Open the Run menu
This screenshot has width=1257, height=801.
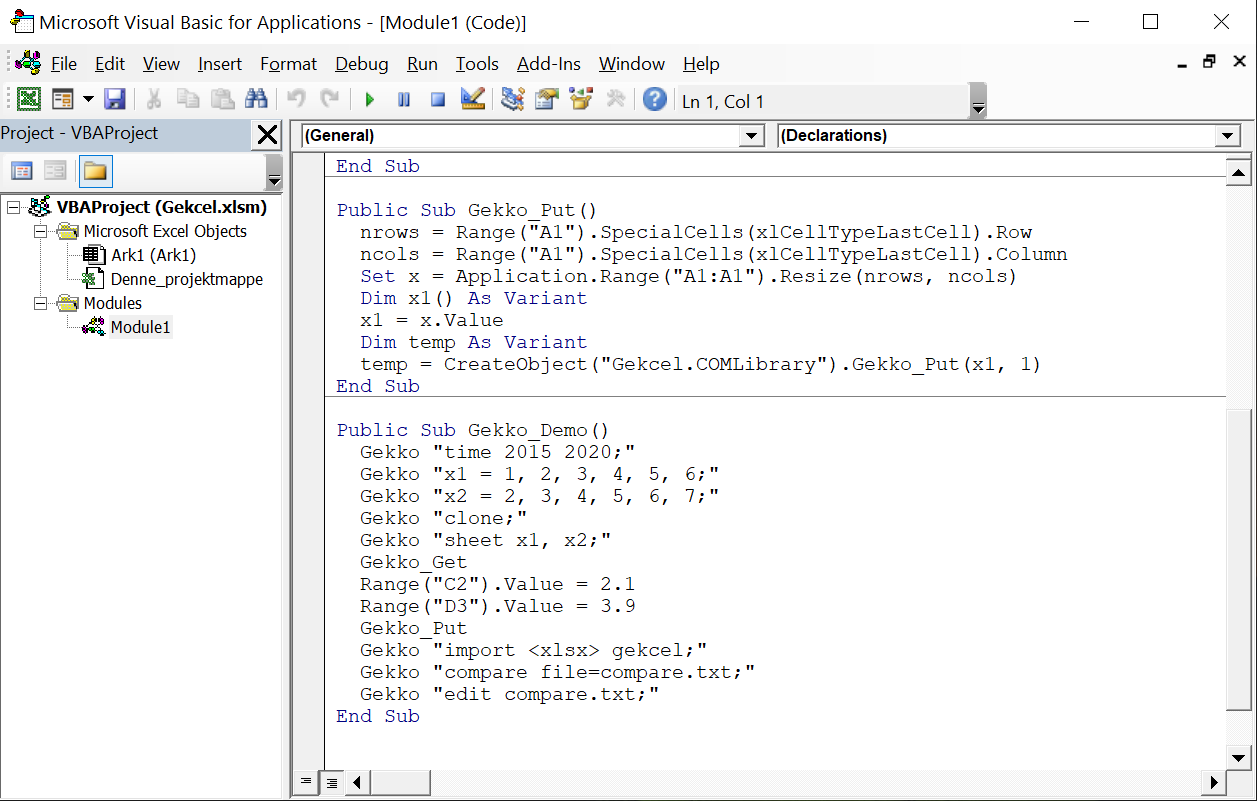[x=422, y=64]
